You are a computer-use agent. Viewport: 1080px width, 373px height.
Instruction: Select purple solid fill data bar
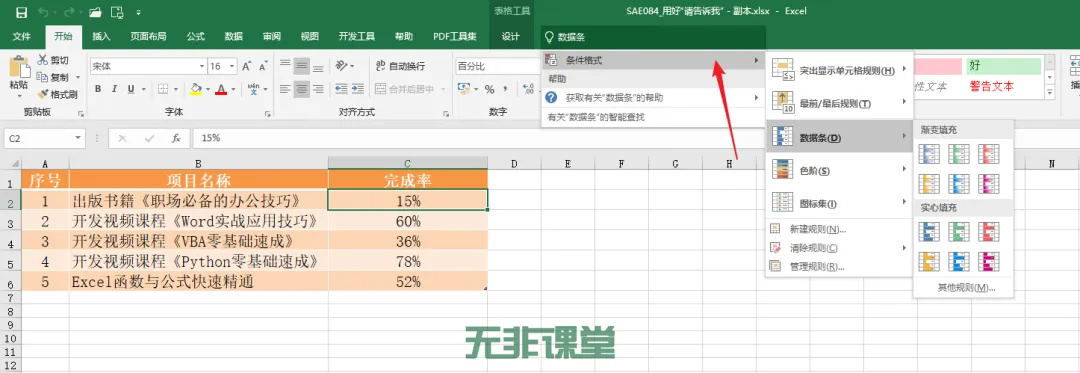point(989,262)
